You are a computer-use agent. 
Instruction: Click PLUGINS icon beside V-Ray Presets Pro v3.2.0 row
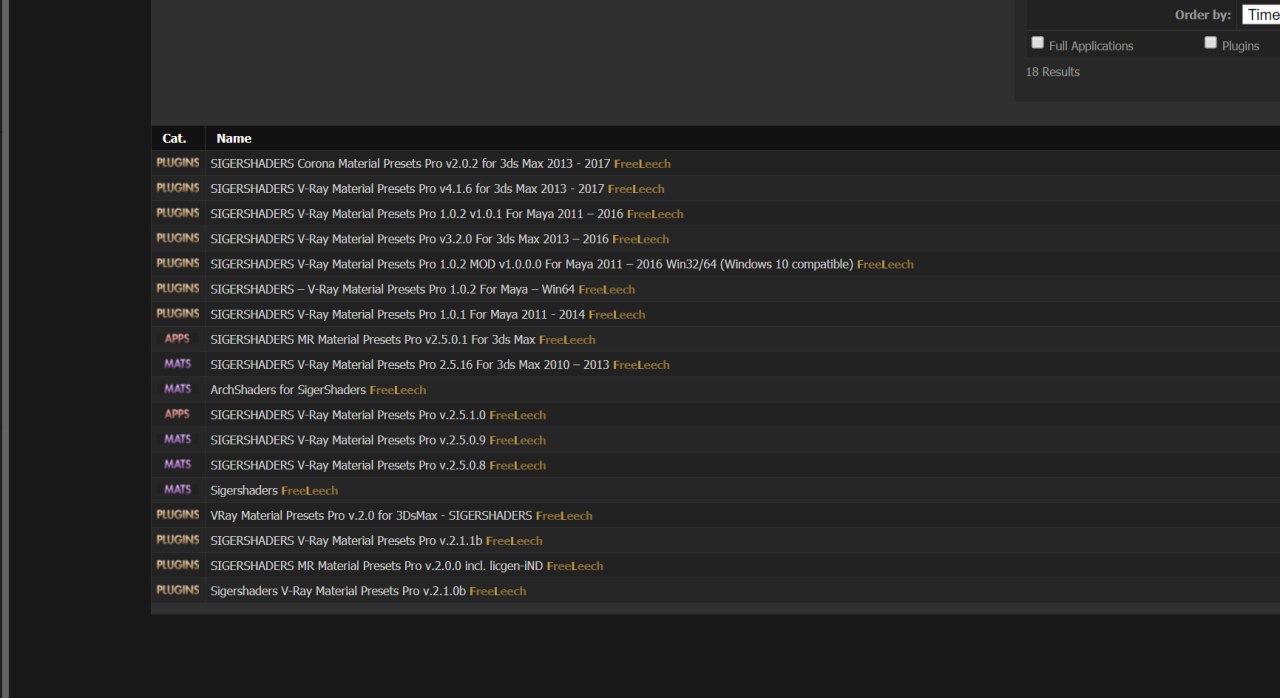coord(178,238)
